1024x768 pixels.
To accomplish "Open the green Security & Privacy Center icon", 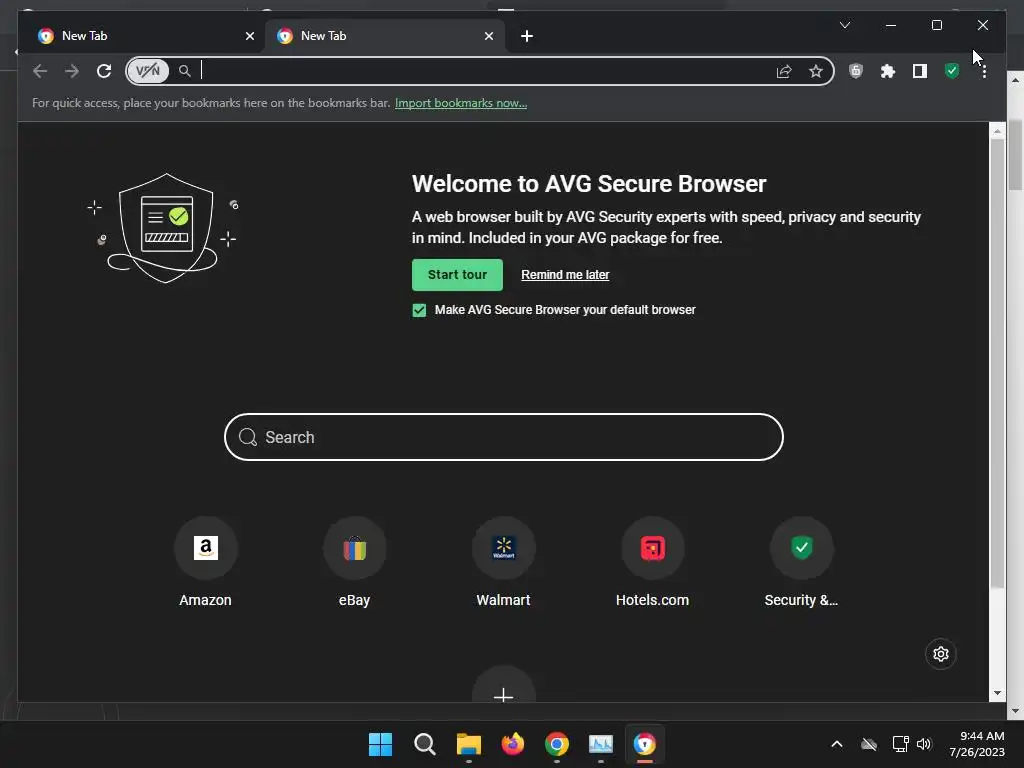I will (x=952, y=71).
